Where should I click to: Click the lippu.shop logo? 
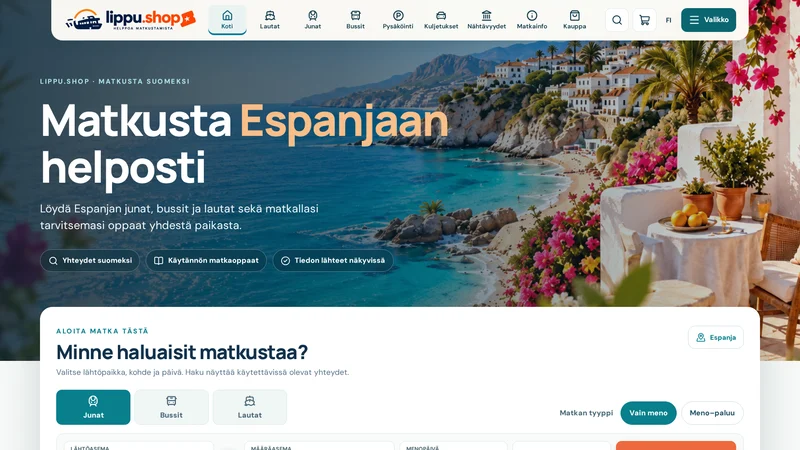(131, 20)
